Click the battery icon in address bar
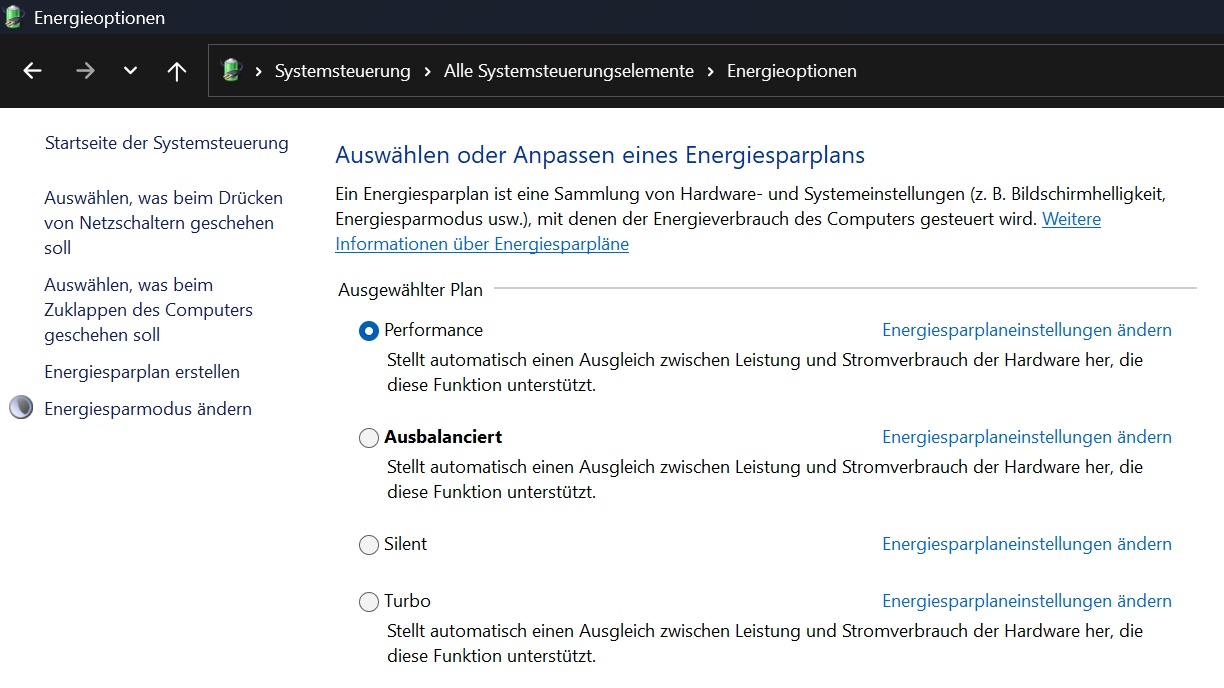The height and width of the screenshot is (688, 1224). tap(232, 71)
